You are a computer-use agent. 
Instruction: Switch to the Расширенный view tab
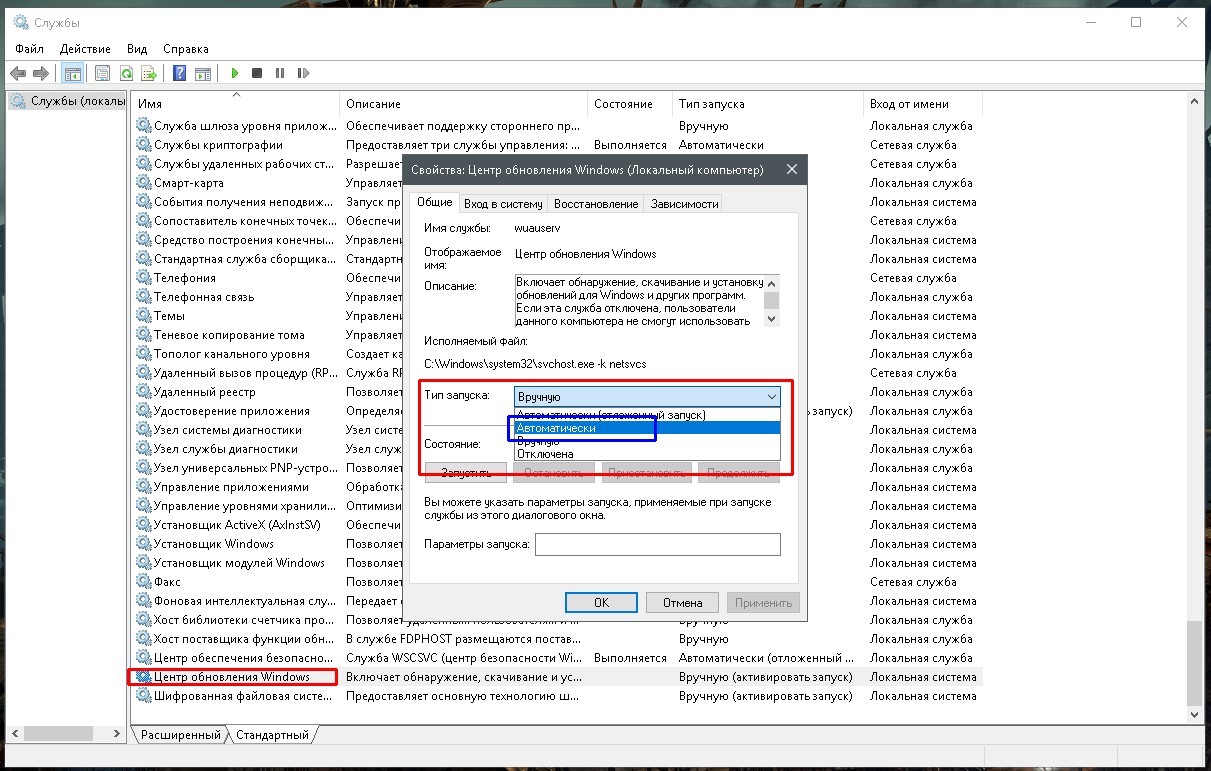(x=180, y=735)
